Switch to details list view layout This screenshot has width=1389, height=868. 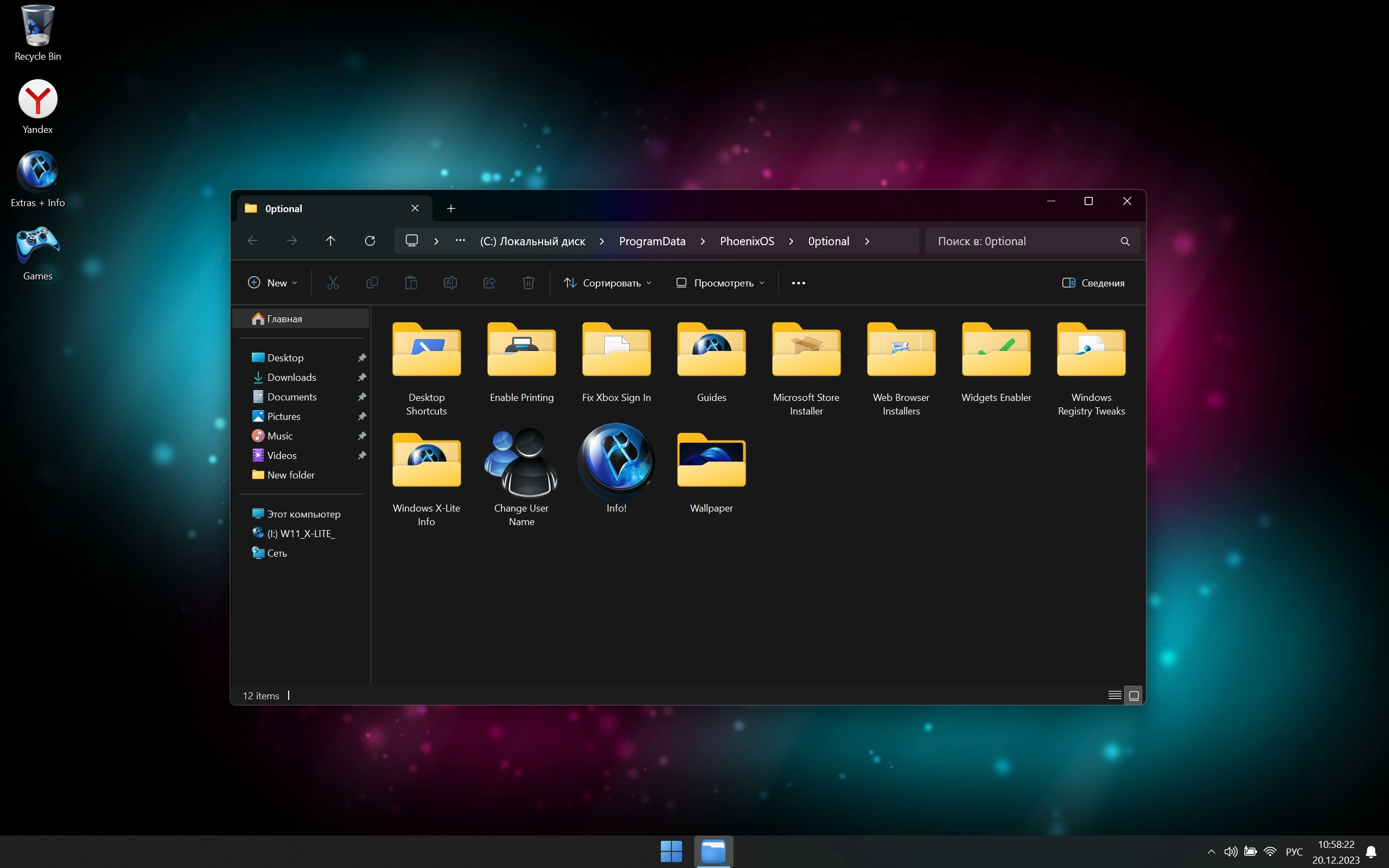[1114, 695]
